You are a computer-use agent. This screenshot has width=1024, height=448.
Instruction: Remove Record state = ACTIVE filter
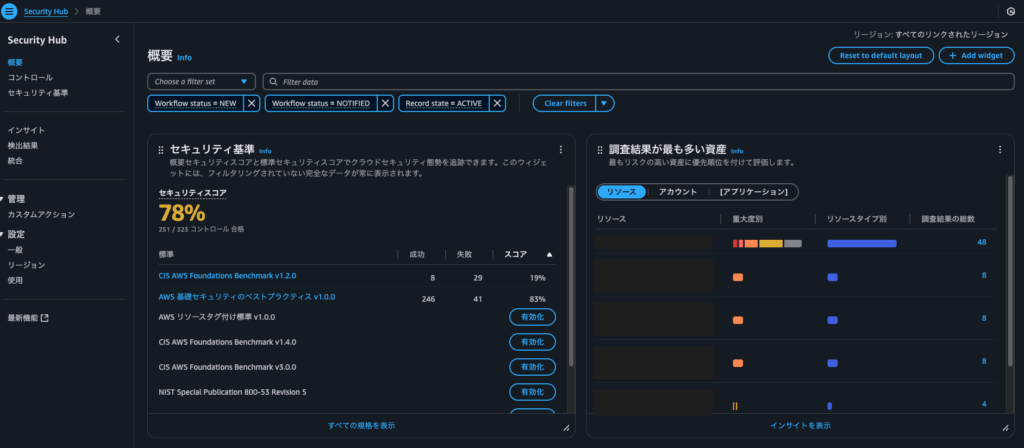point(498,103)
